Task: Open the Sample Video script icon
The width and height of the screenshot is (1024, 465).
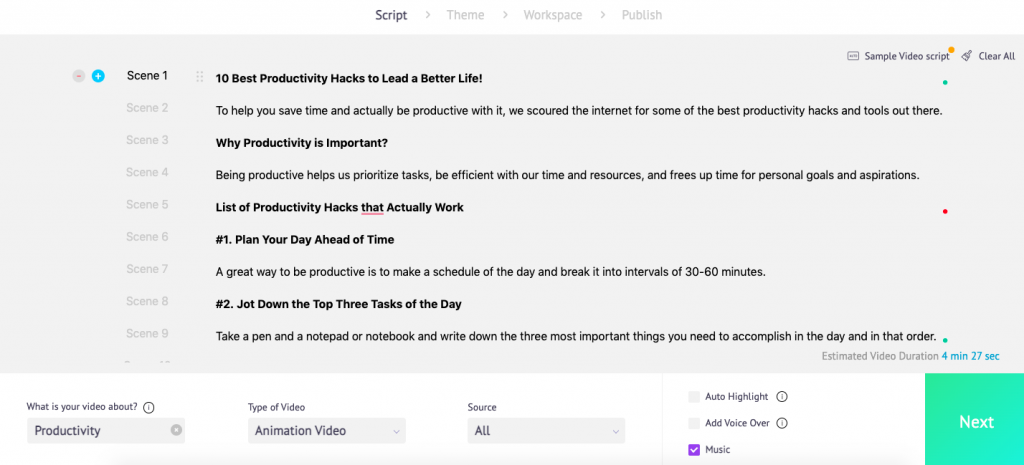Action: pos(853,56)
